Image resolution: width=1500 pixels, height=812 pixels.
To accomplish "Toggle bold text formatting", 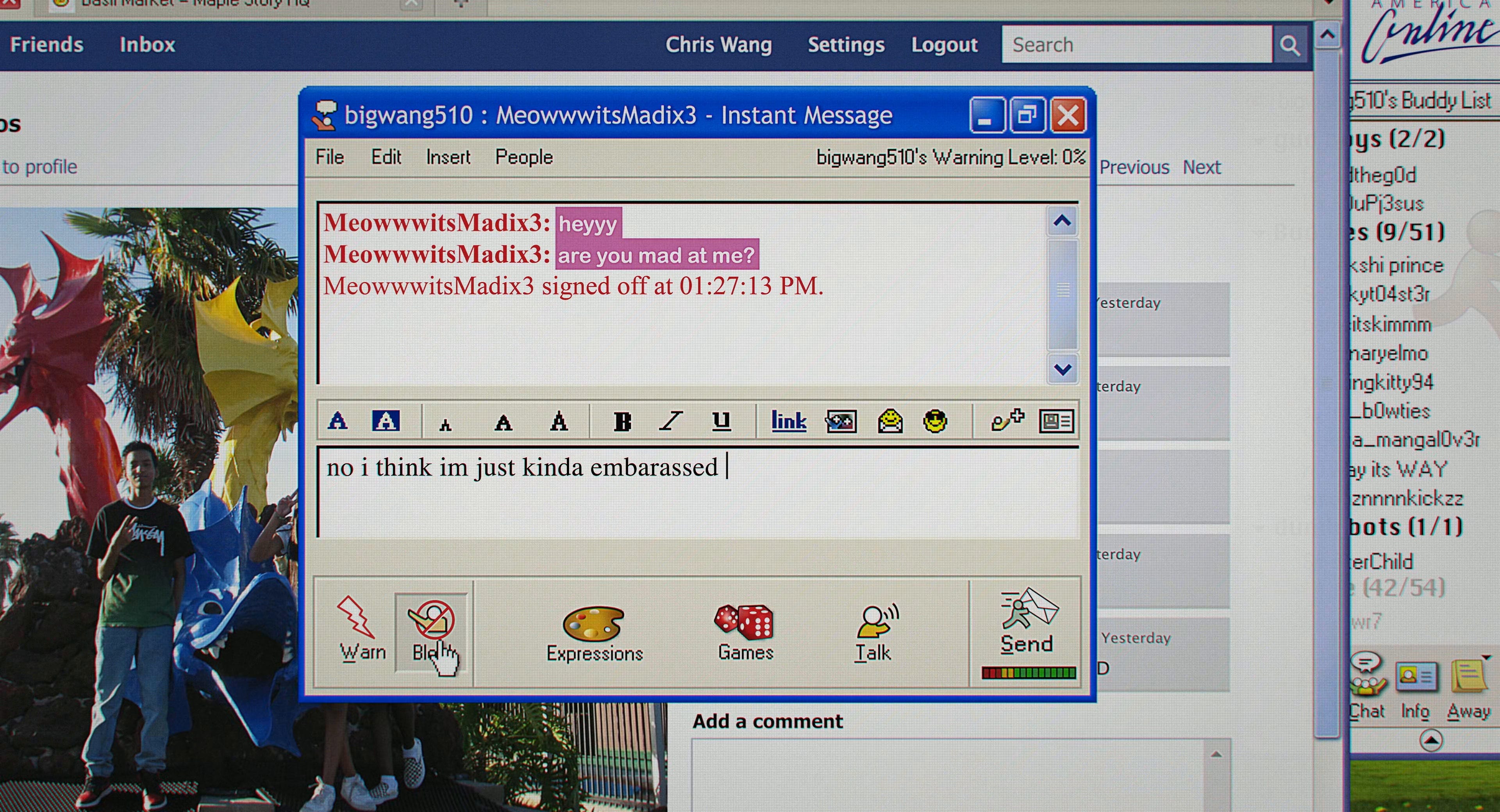I will (623, 421).
